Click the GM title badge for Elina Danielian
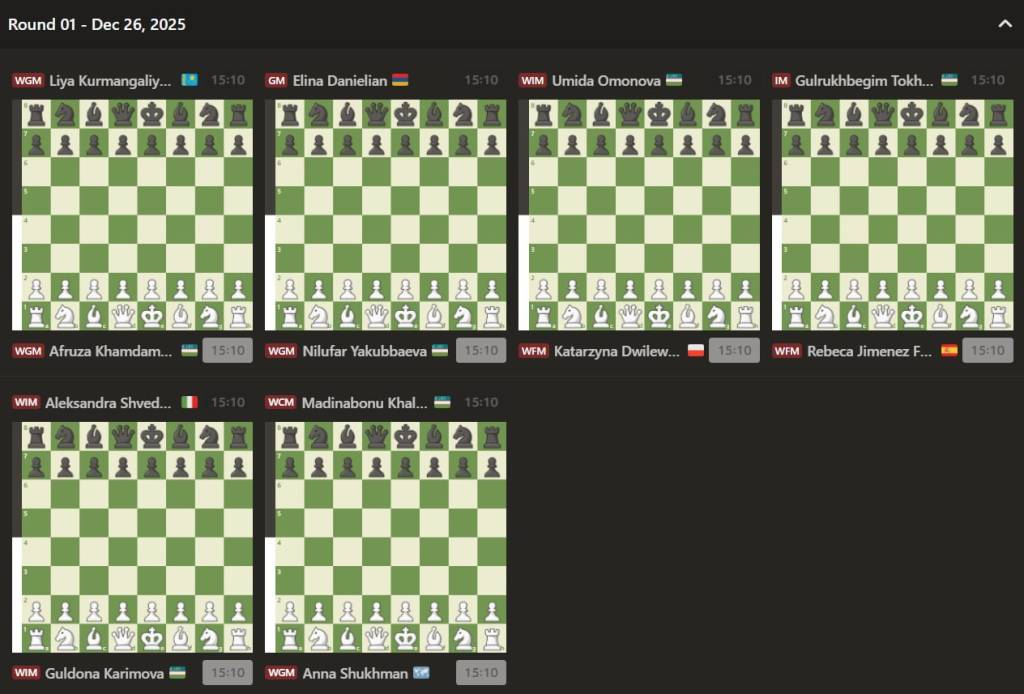This screenshot has height=694, width=1024. (276, 80)
